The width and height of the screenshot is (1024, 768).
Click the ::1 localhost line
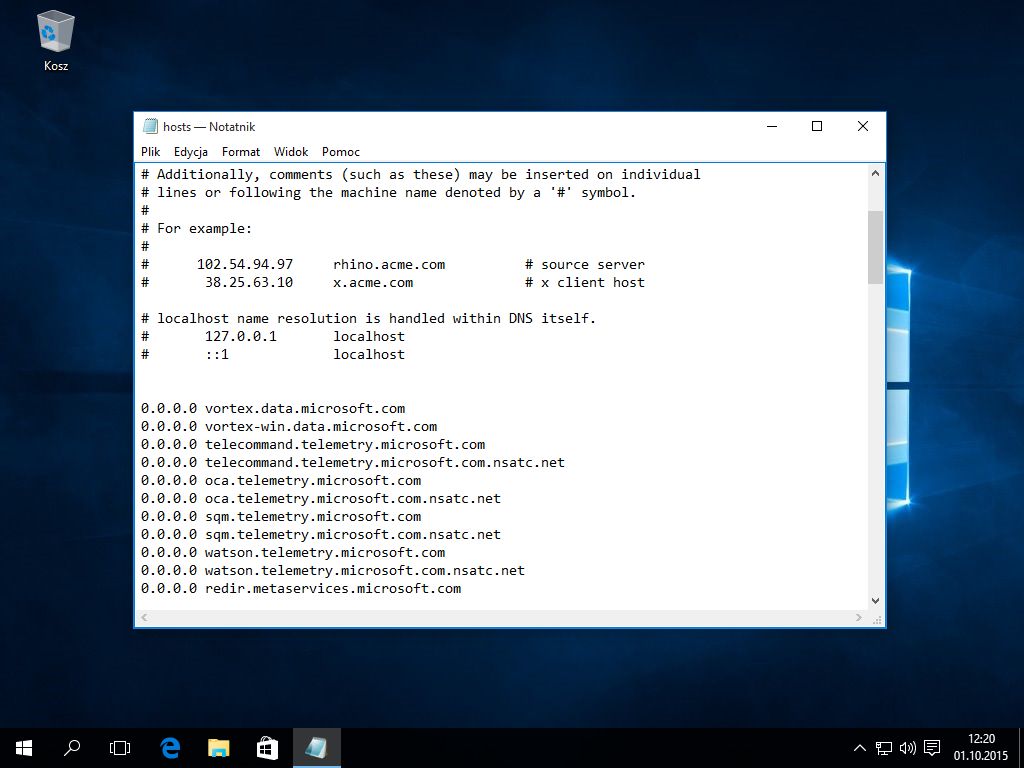click(273, 354)
